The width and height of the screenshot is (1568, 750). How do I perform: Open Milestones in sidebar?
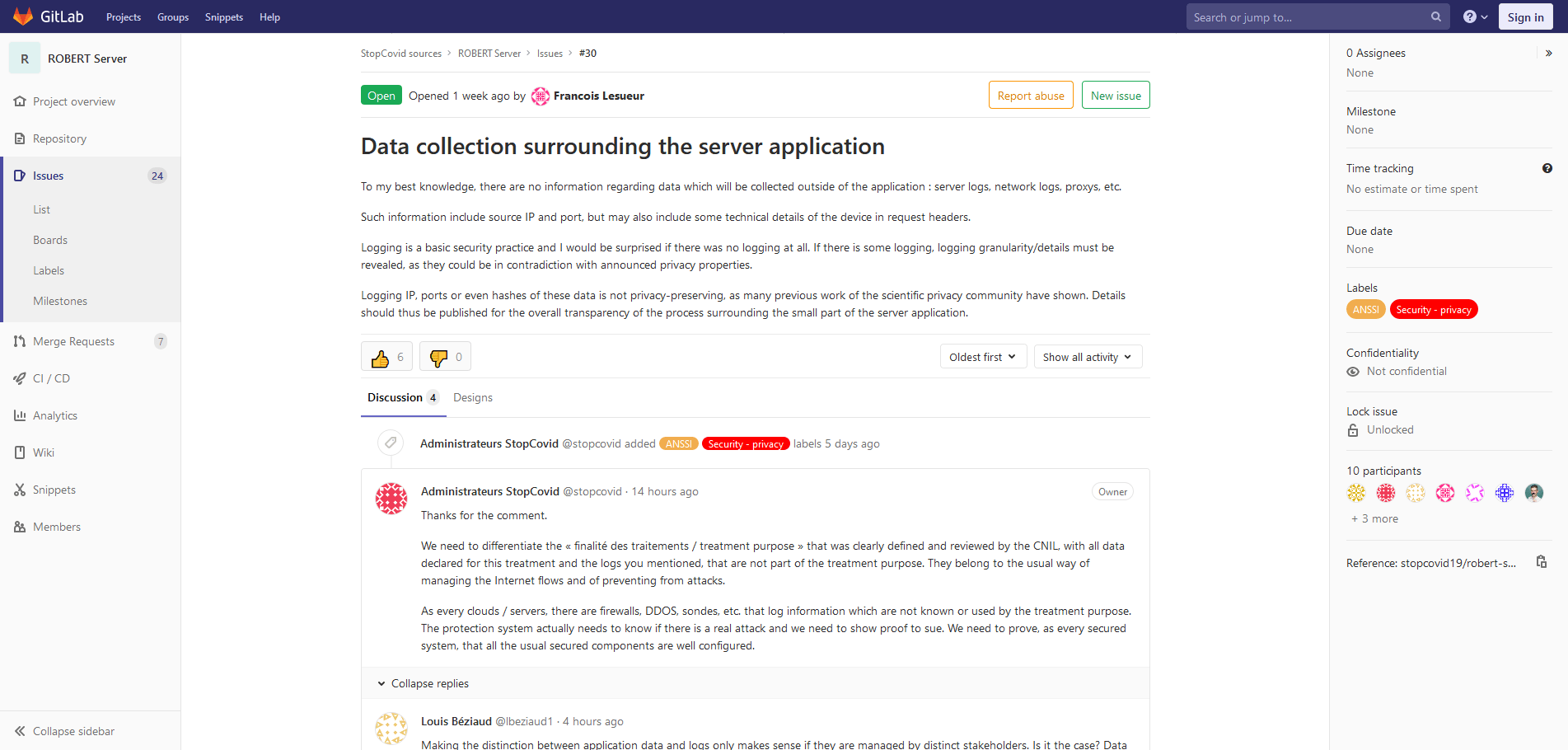(60, 301)
